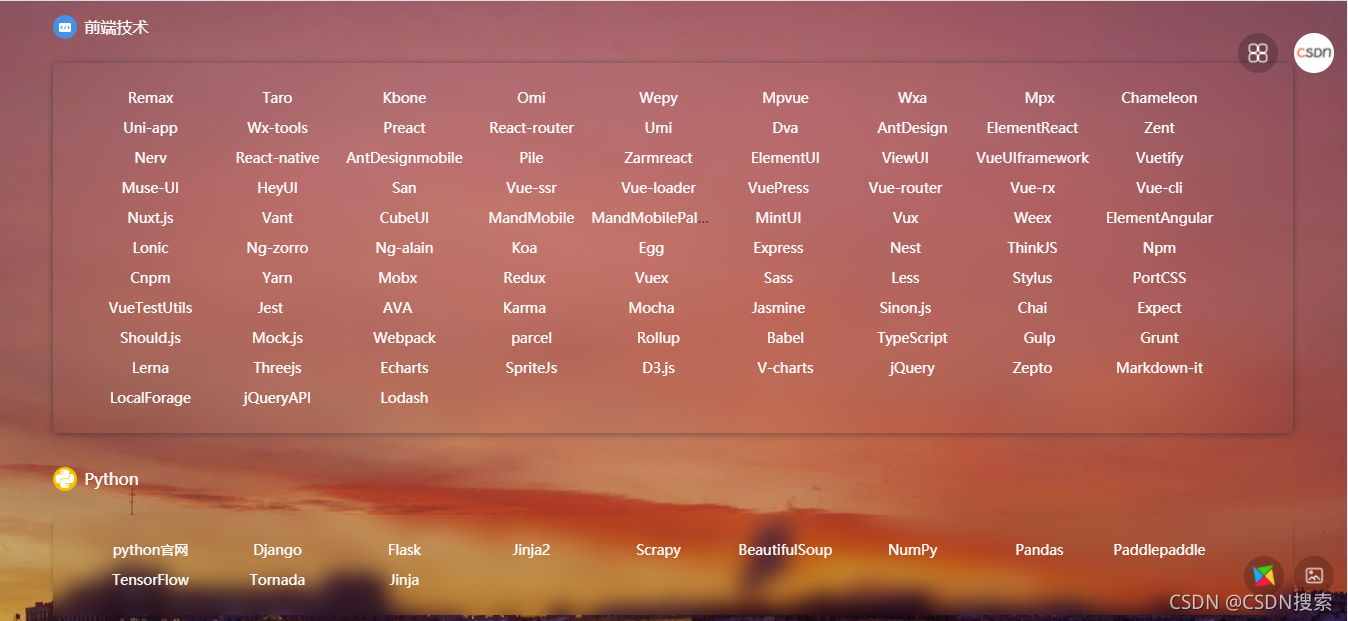Open the Taro link
This screenshot has height=621, width=1348.
coord(278,98)
